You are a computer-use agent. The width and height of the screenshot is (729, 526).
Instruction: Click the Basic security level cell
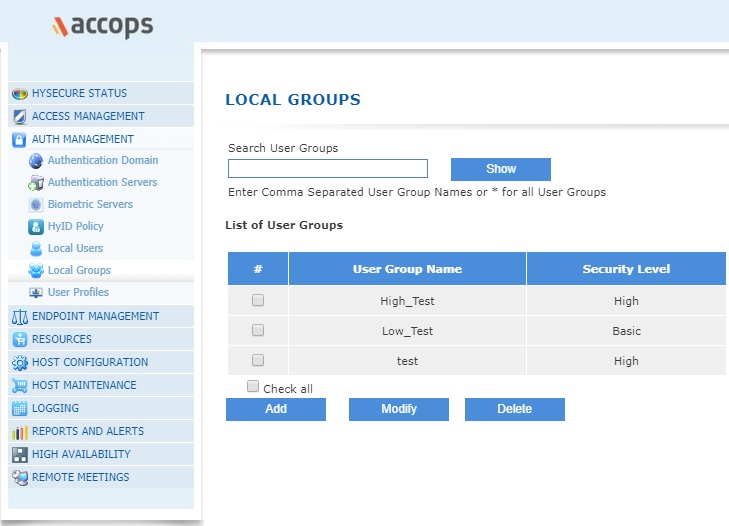point(626,331)
